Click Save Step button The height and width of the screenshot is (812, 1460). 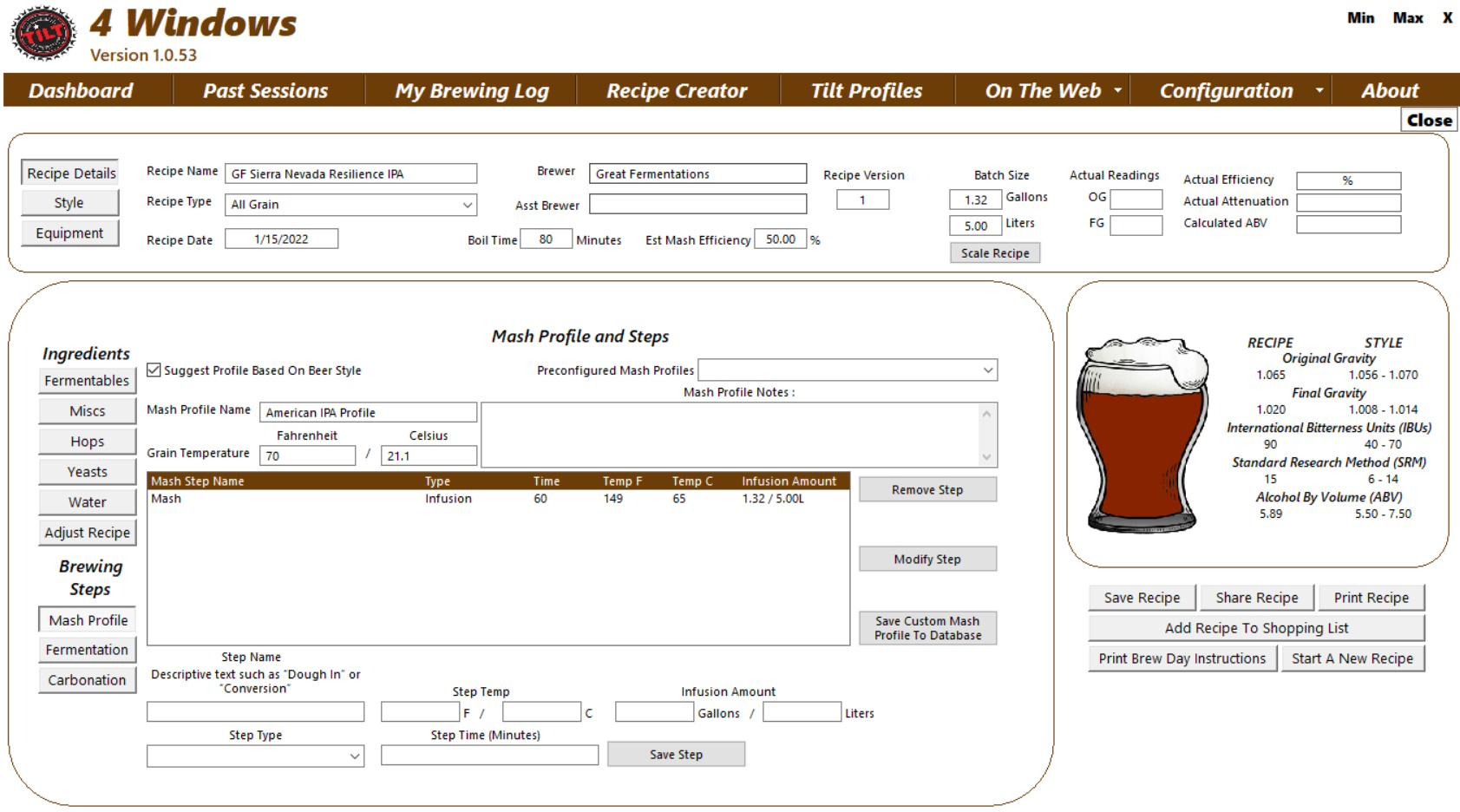[x=676, y=755]
